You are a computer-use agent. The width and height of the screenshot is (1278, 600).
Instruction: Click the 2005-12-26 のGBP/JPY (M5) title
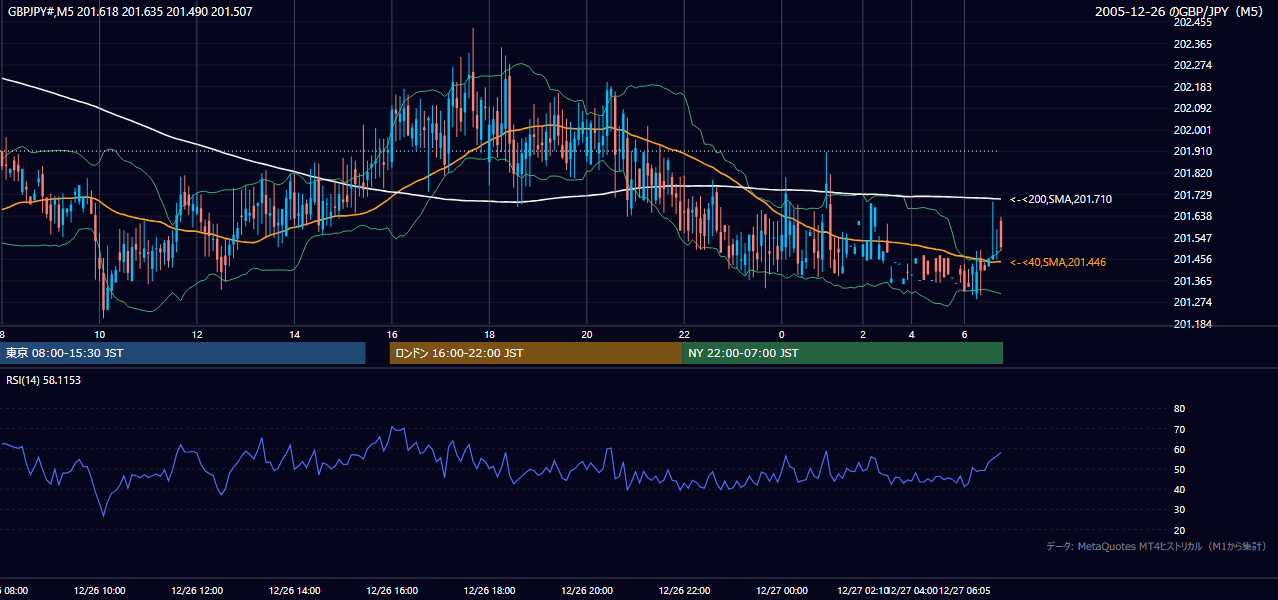(1181, 12)
